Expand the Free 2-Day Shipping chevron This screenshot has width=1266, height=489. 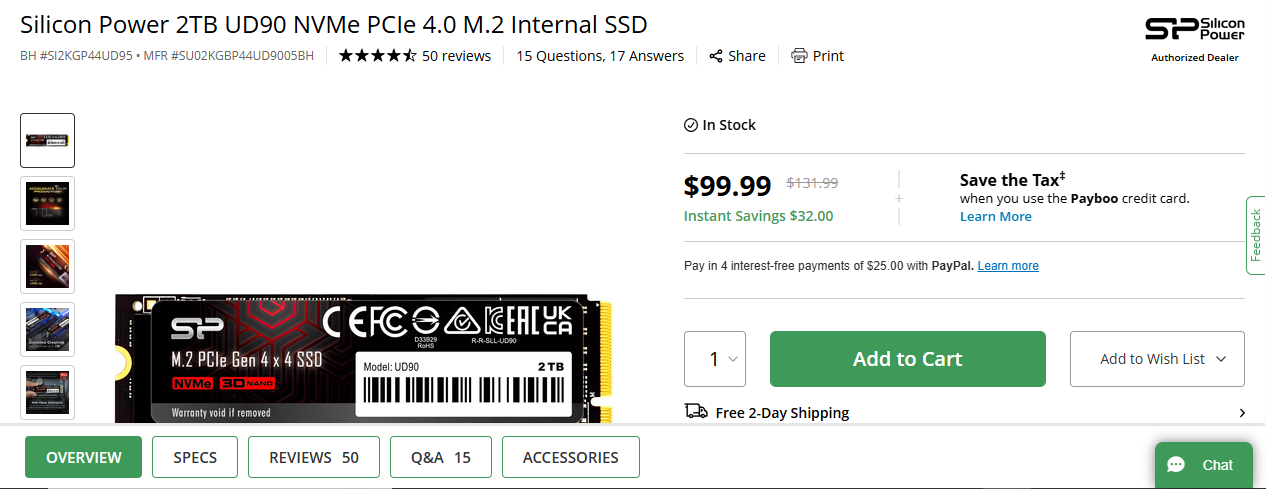point(1242,413)
